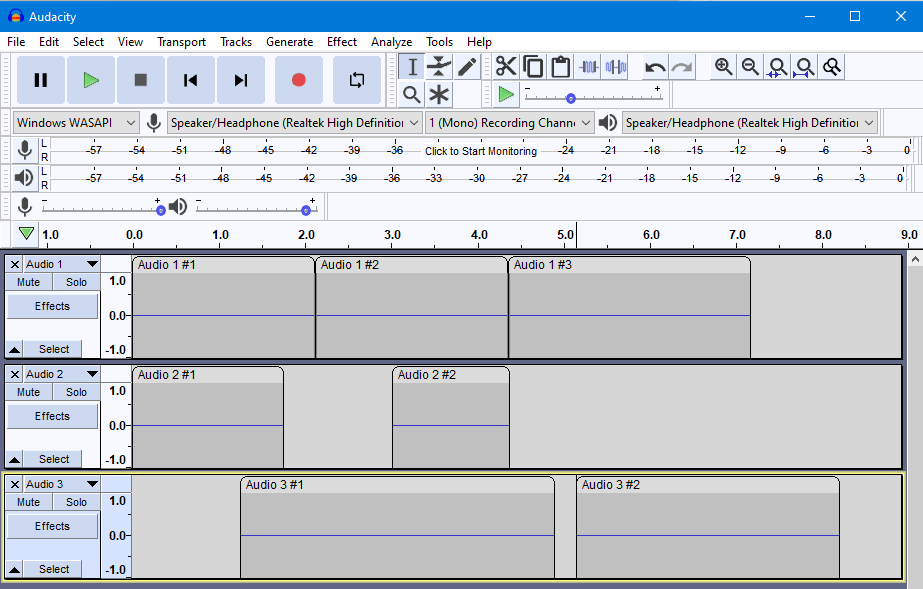Viewport: 923px width, 589px height.
Task: Cut selection with the scissors icon
Action: pyautogui.click(x=506, y=66)
